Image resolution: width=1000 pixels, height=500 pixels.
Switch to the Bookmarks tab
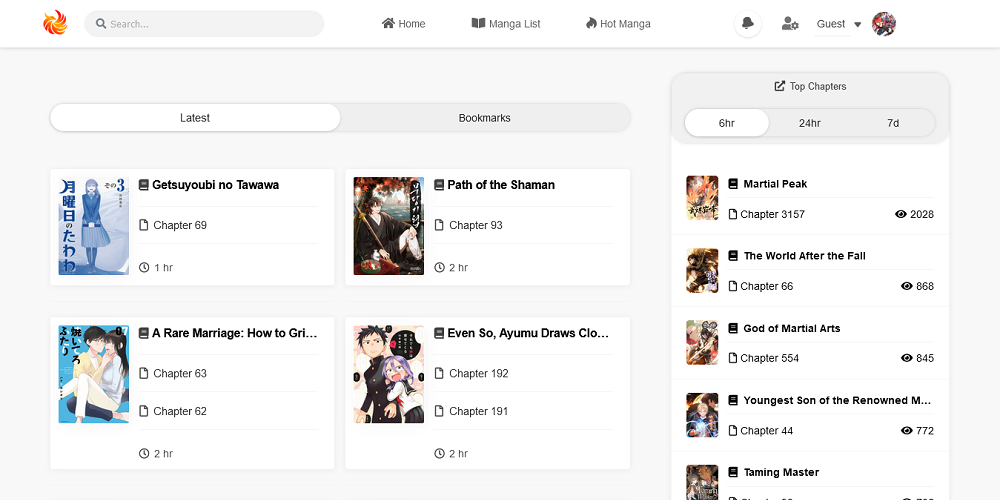[x=485, y=118]
